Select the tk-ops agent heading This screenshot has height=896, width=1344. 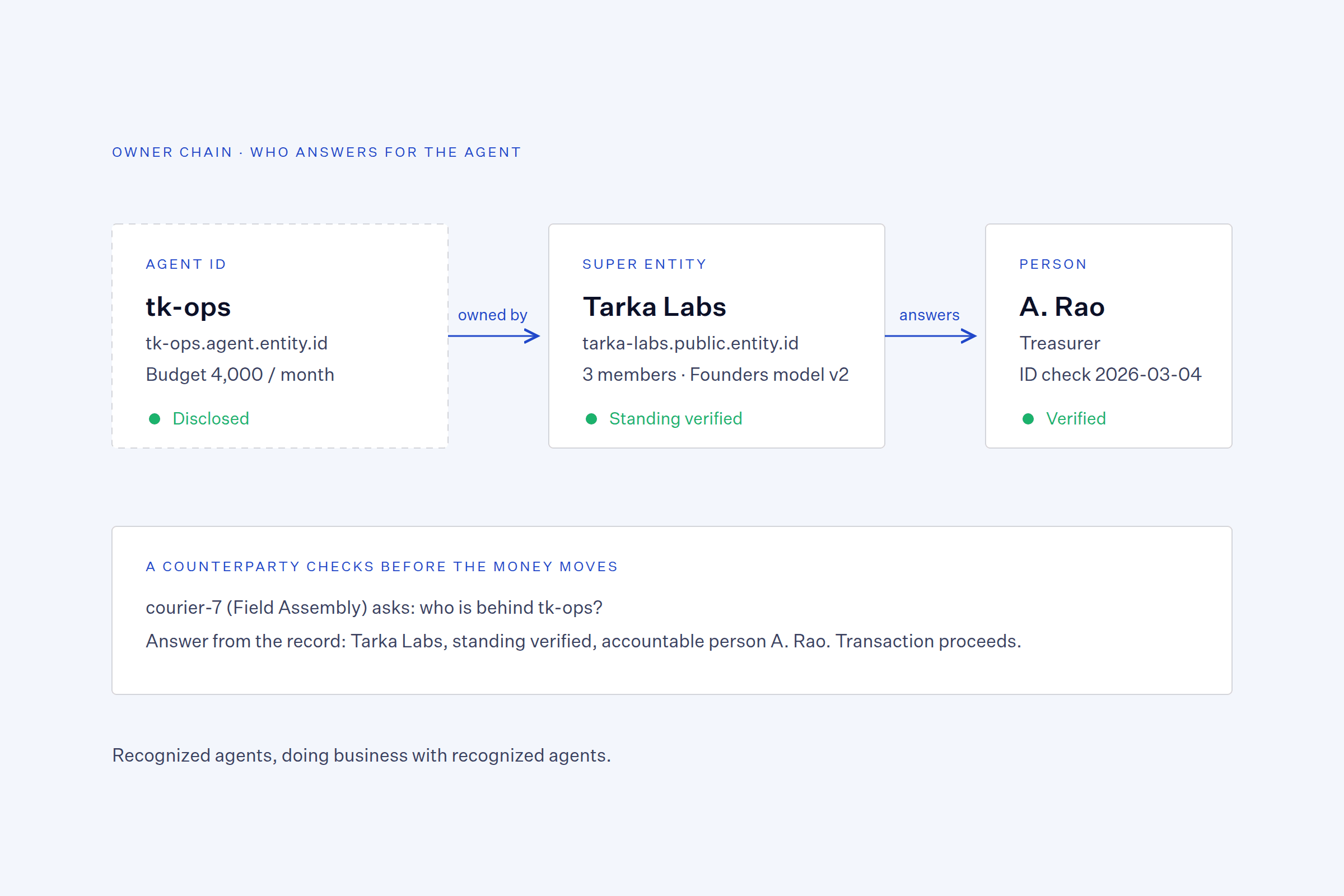click(188, 307)
